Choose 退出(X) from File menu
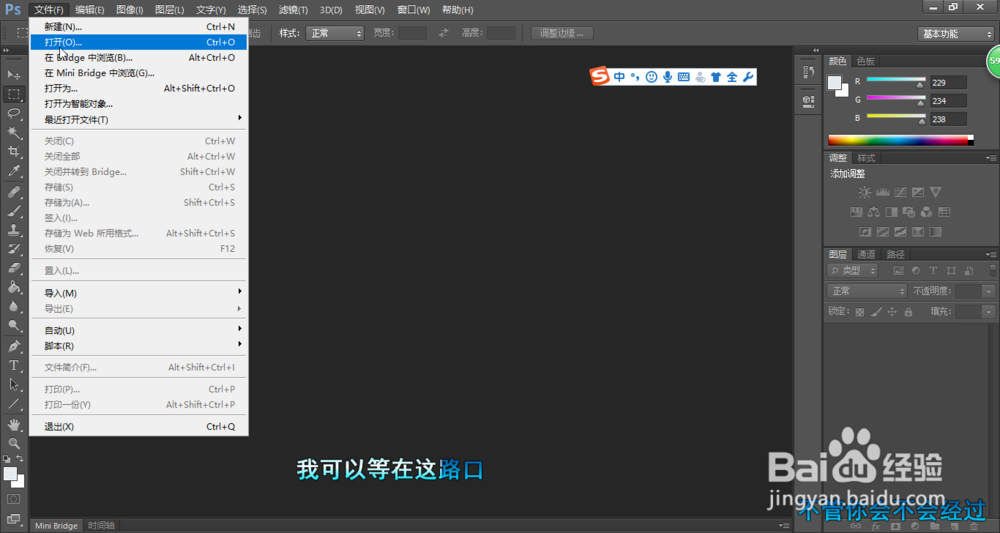Screen dimensions: 1000x533 click(138, 427)
